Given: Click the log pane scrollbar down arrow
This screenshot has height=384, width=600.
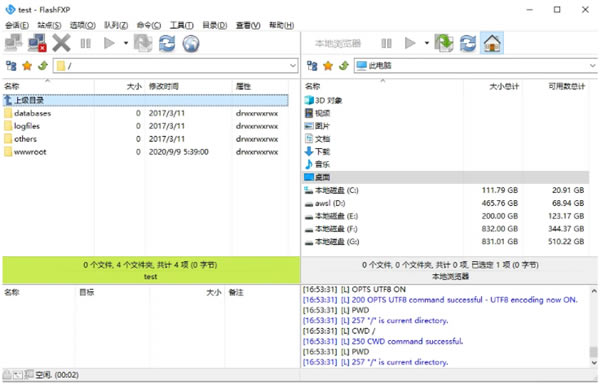Looking at the screenshot, I should [593, 363].
